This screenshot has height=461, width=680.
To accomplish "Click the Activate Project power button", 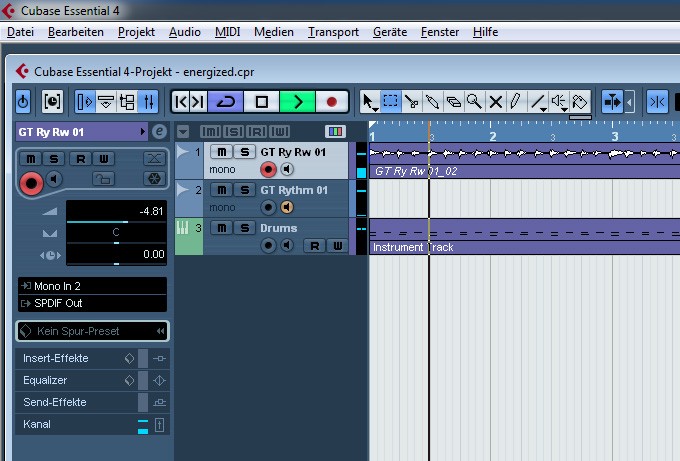I will click(x=23, y=102).
